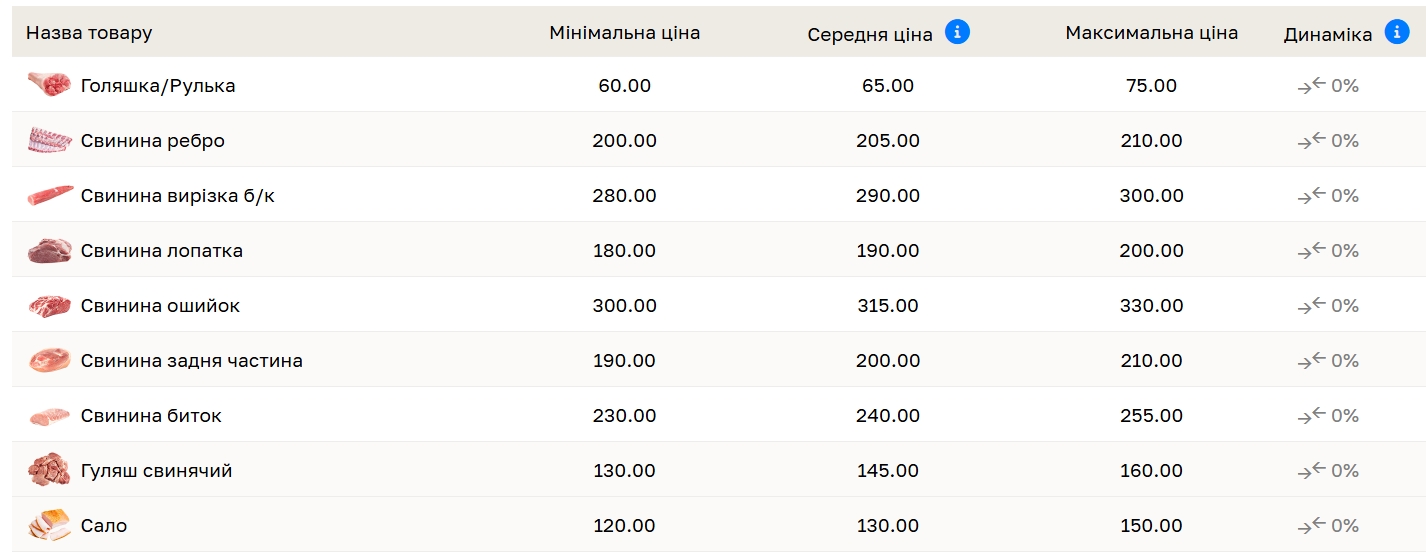The image size is (1426, 555).
Task: Click the Голяшка/Рулька product image
Action: (49, 85)
